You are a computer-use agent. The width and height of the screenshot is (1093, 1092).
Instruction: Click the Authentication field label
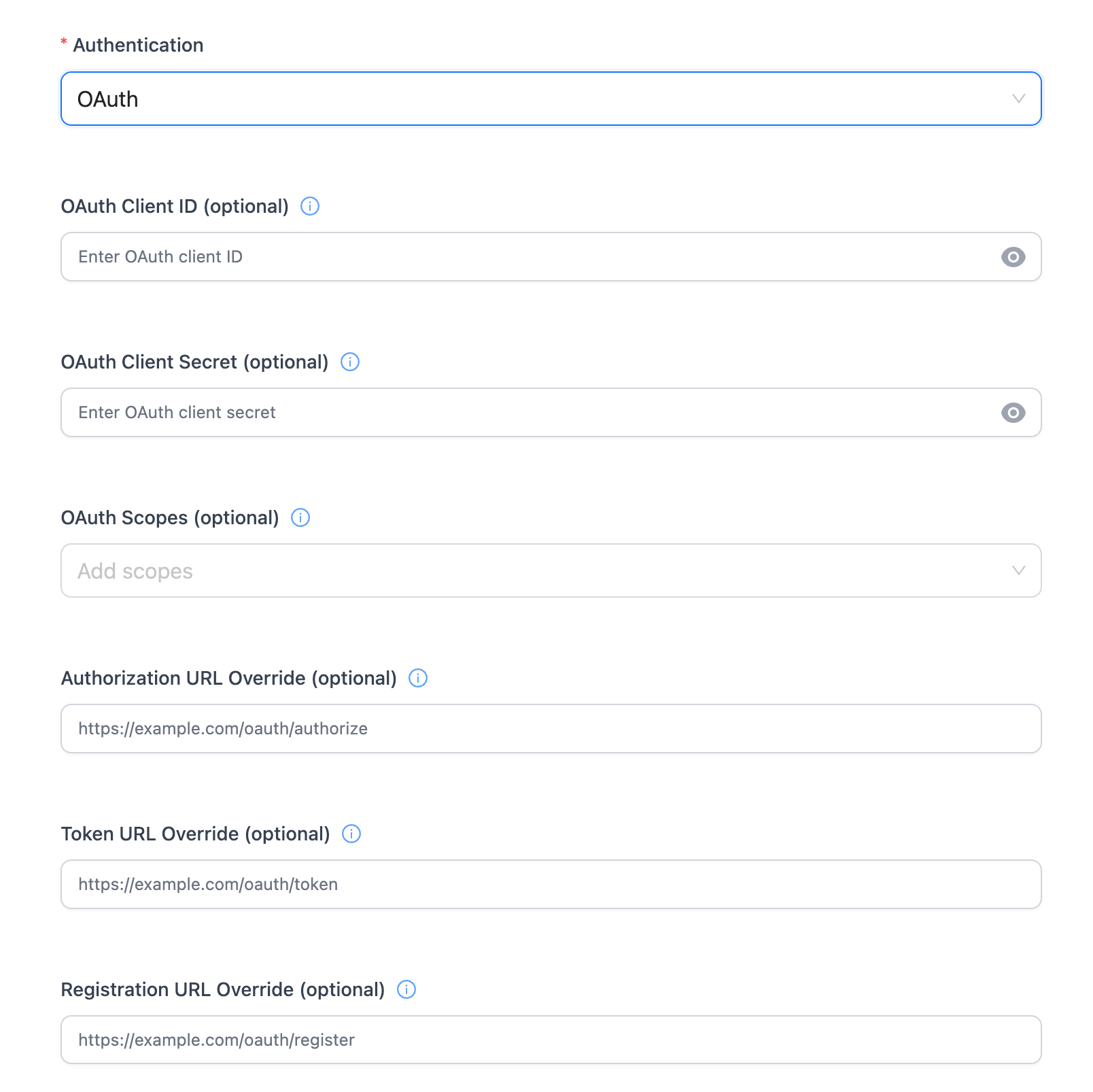pyautogui.click(x=138, y=45)
